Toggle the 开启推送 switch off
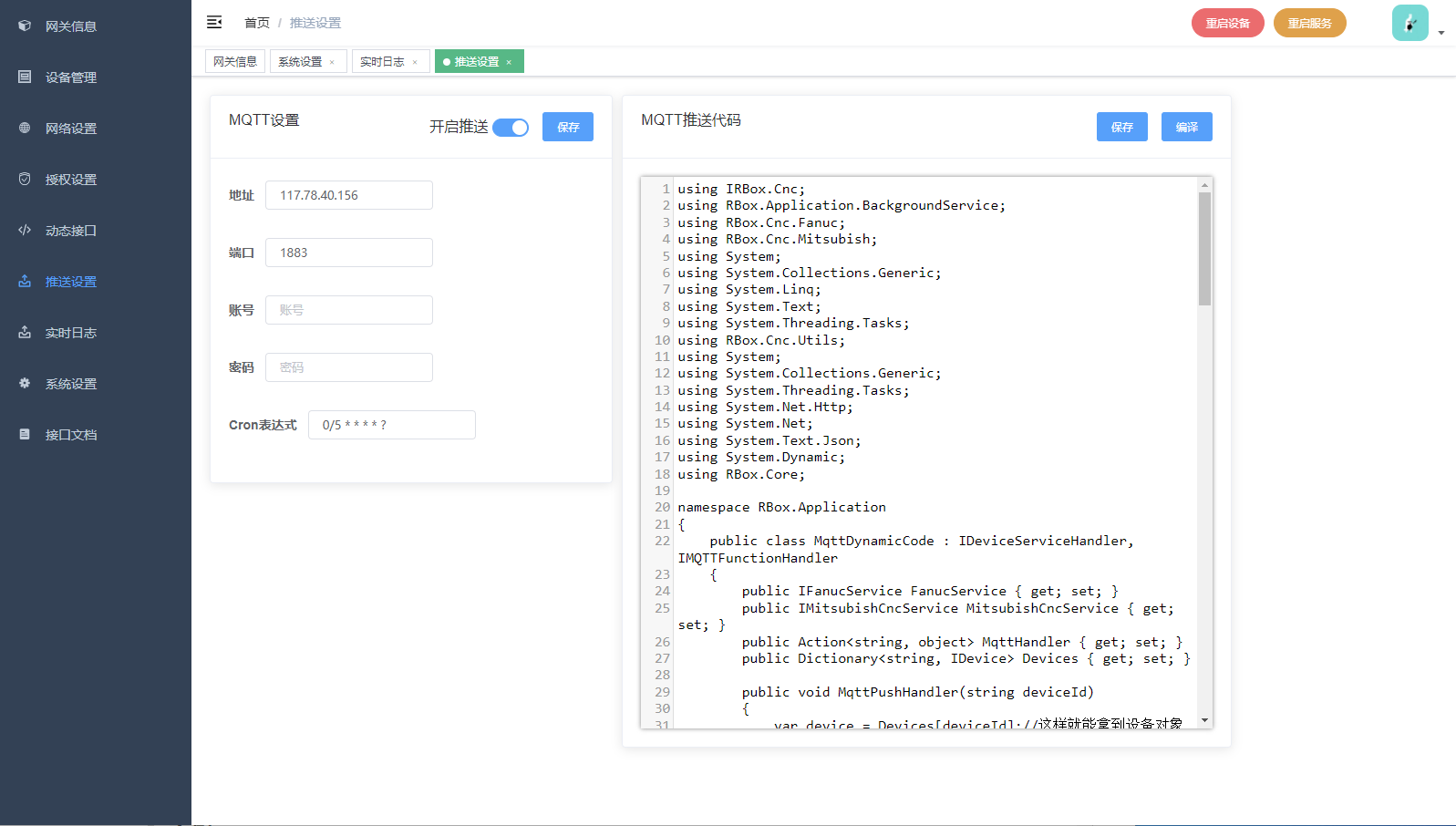This screenshot has width=1456, height=826. pos(511,128)
